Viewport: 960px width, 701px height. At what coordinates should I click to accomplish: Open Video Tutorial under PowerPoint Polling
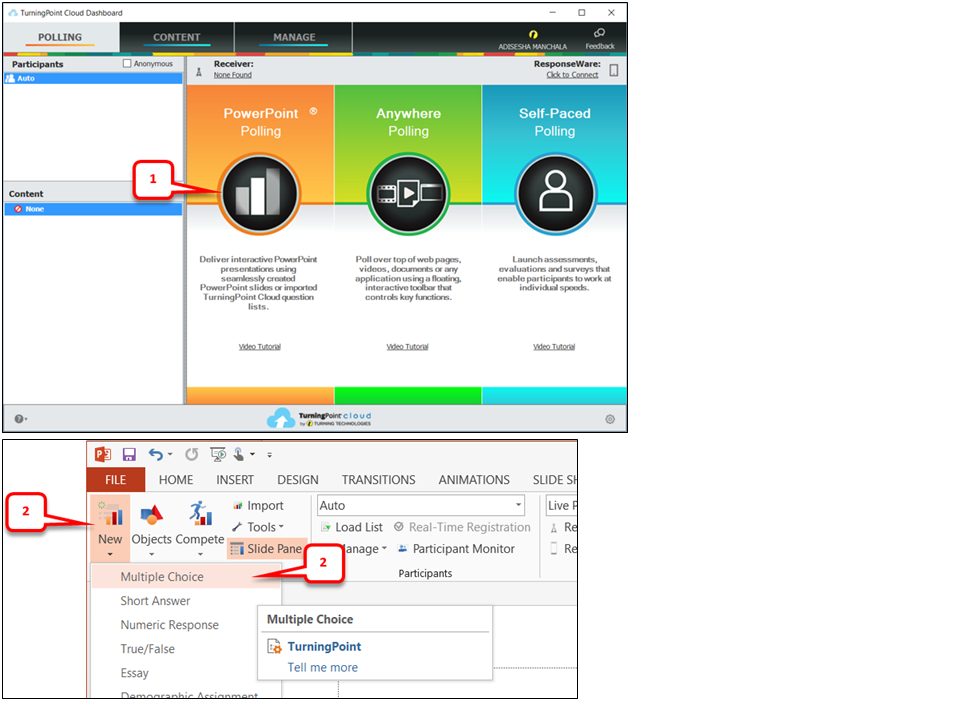[260, 347]
